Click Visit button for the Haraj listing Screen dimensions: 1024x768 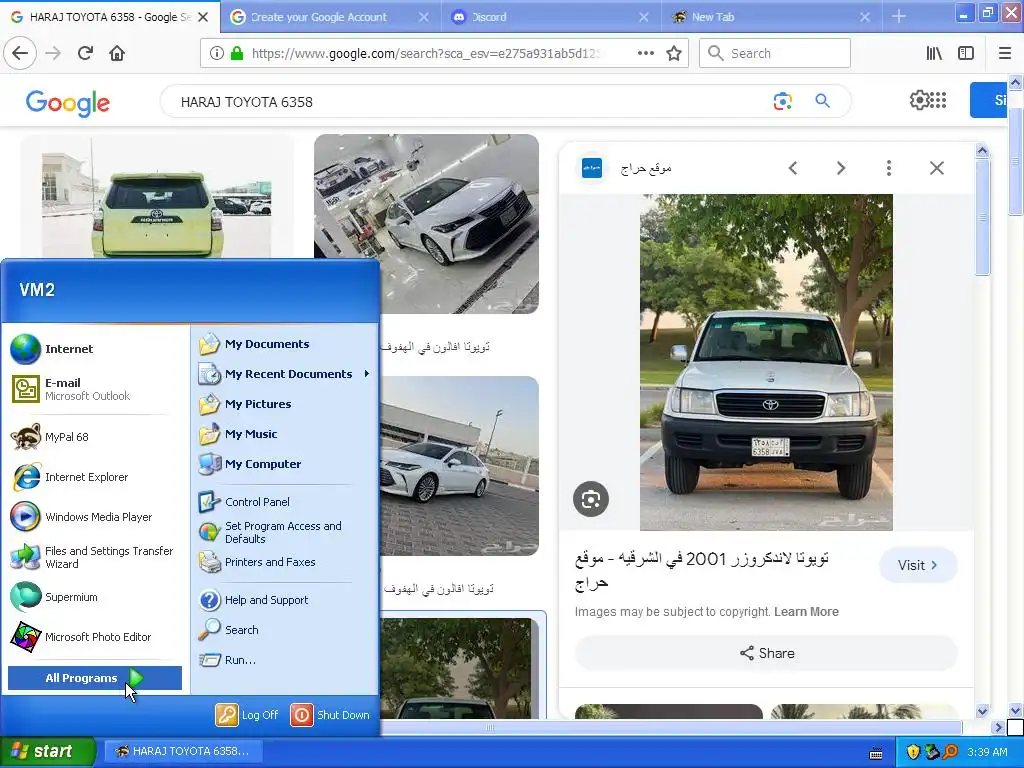coord(918,565)
